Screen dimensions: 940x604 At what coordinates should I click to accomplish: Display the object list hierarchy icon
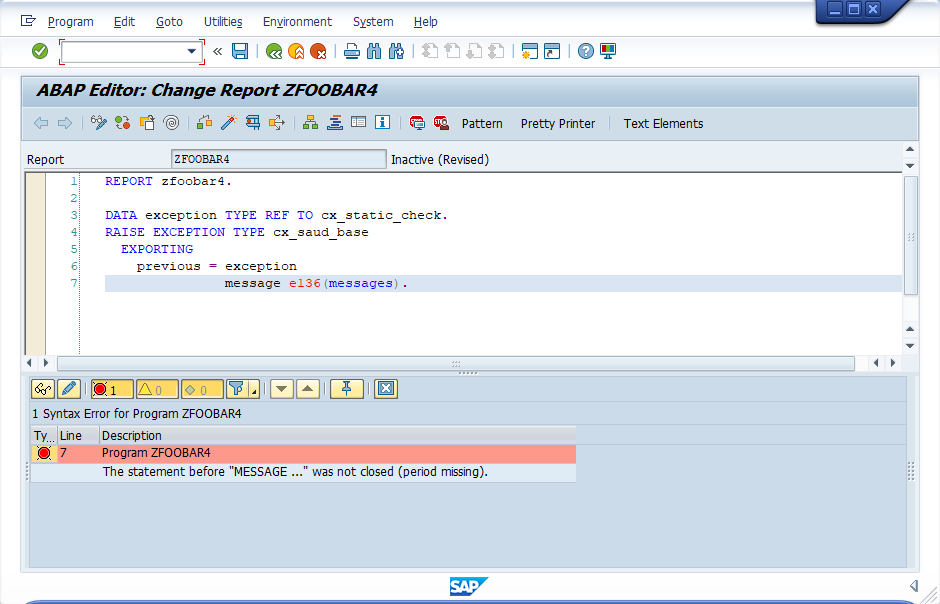point(310,123)
